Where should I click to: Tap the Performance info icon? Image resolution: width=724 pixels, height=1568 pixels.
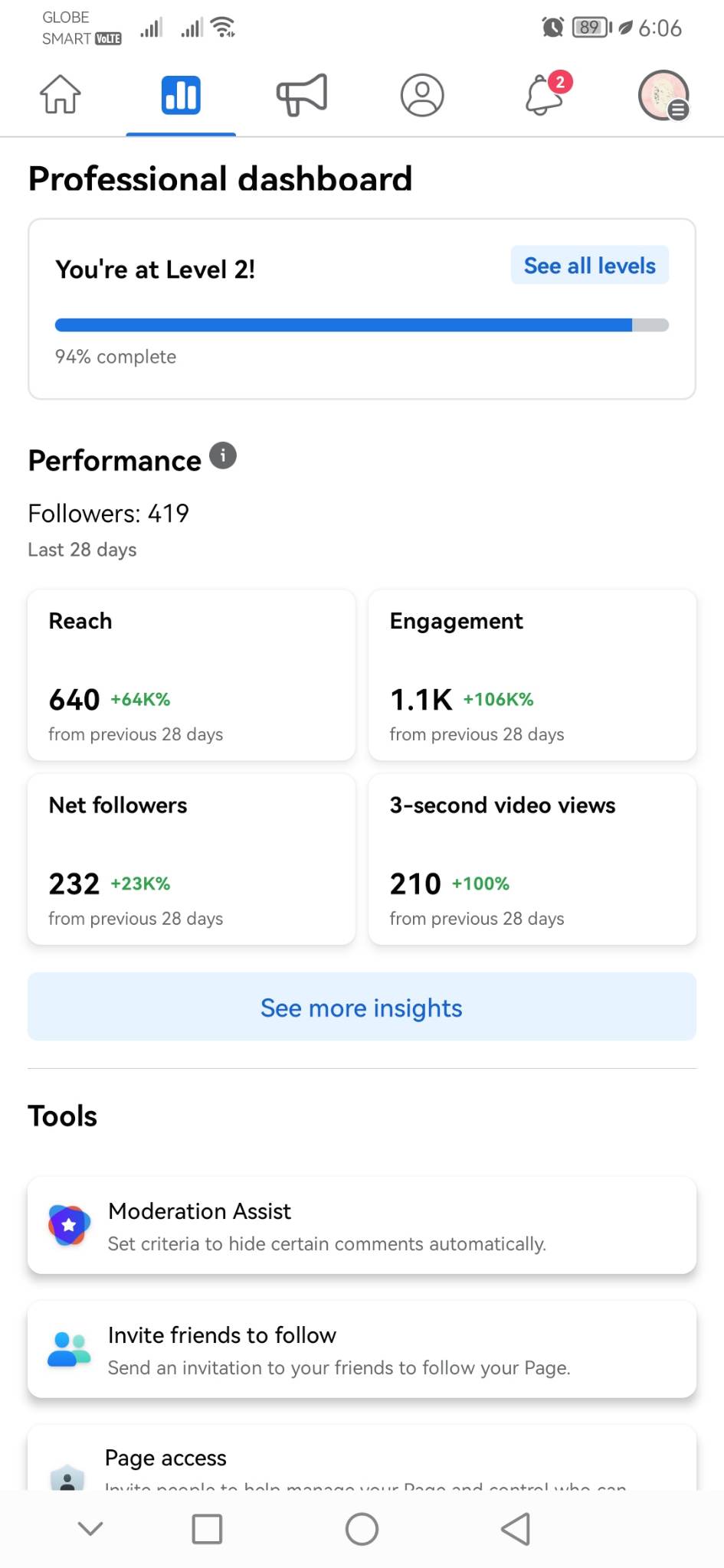[223, 456]
